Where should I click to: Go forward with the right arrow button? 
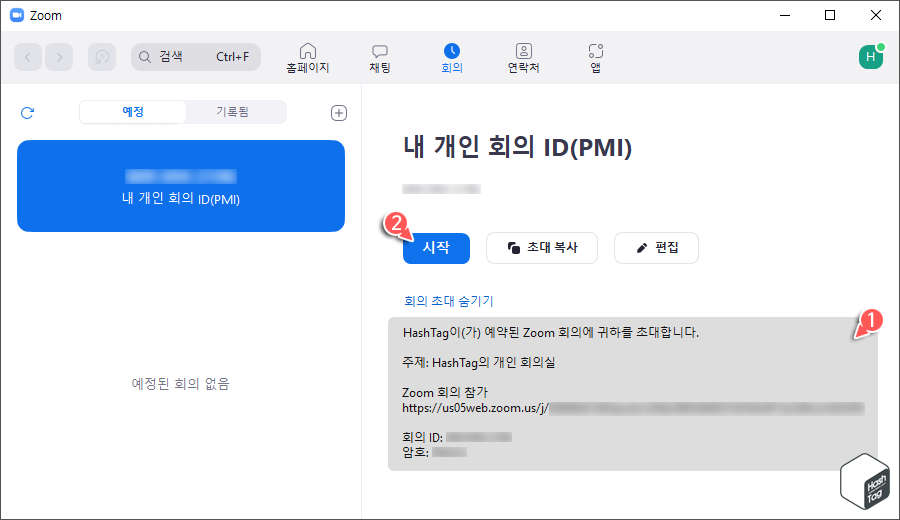pyautogui.click(x=59, y=57)
